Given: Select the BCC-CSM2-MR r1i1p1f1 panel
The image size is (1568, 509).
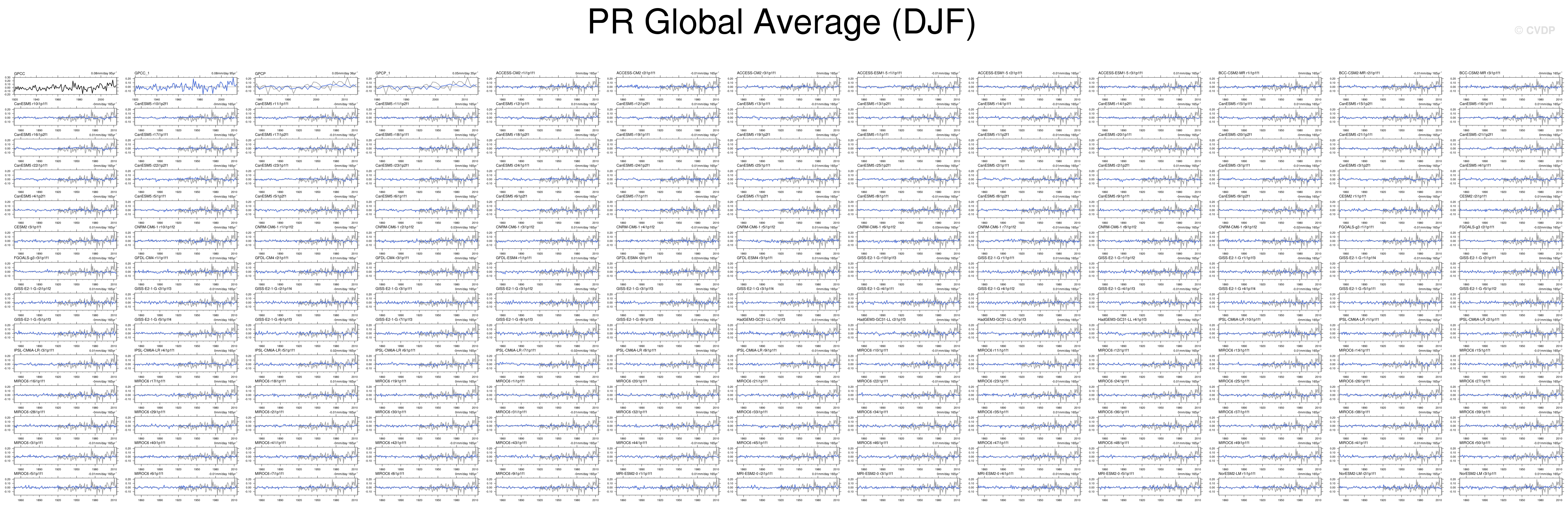Looking at the screenshot, I should tap(1270, 86).
